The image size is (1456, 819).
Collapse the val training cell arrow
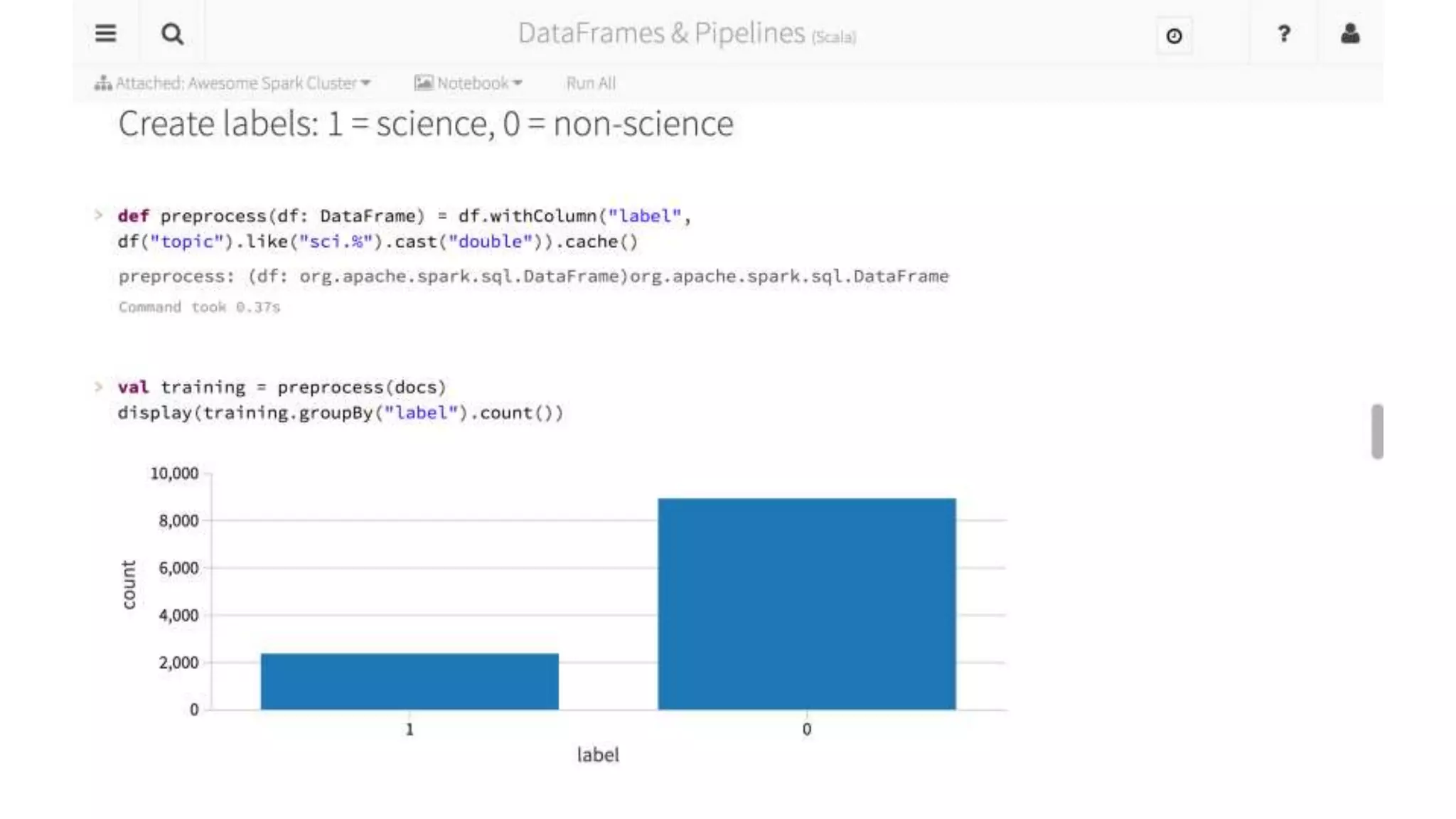coord(99,387)
